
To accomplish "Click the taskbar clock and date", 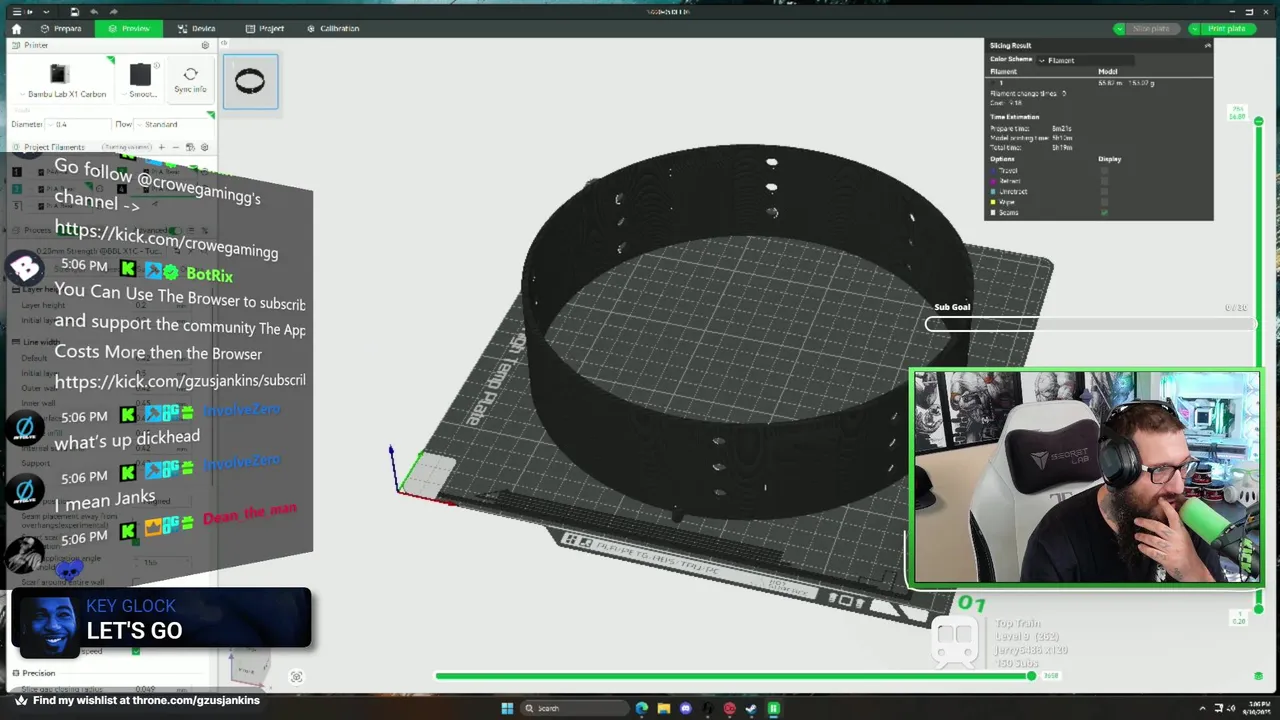I will tap(1255, 708).
